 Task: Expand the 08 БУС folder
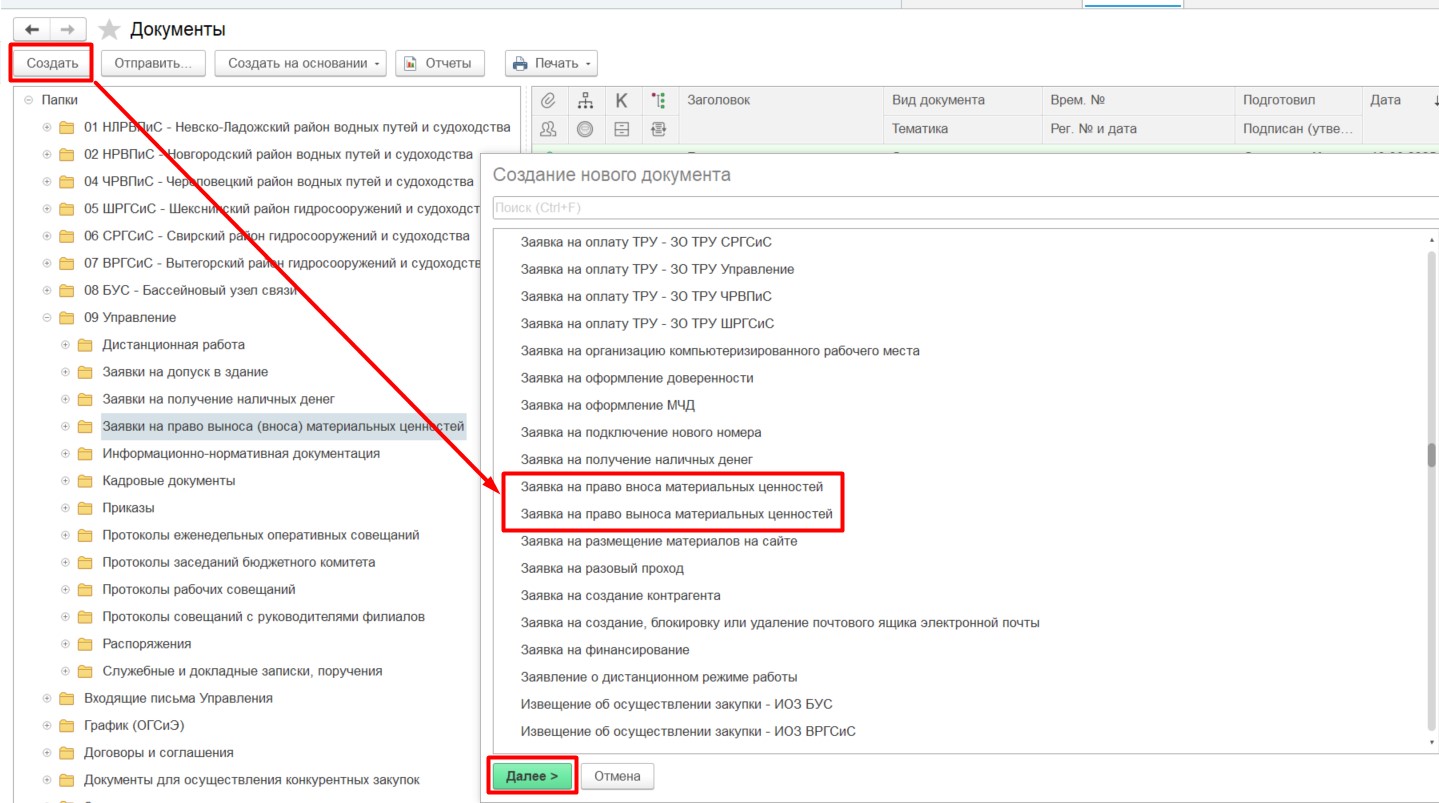(x=47, y=291)
